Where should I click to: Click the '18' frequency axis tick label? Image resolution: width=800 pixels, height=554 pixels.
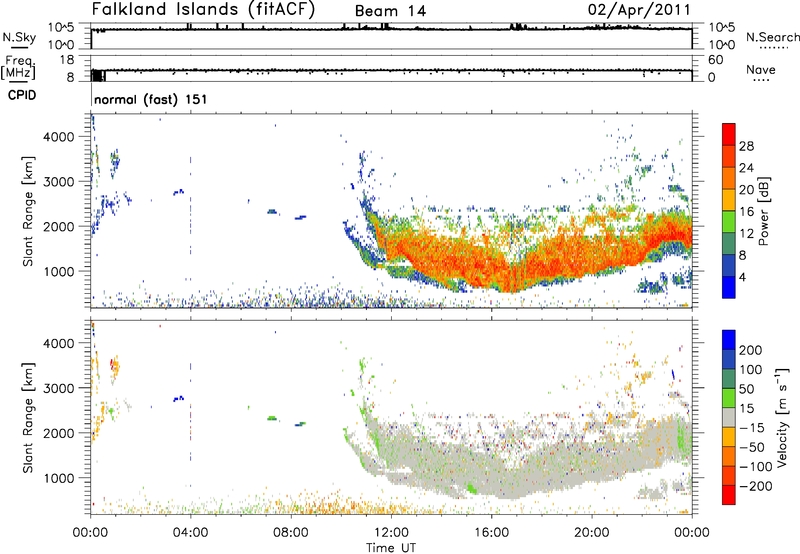point(67,60)
